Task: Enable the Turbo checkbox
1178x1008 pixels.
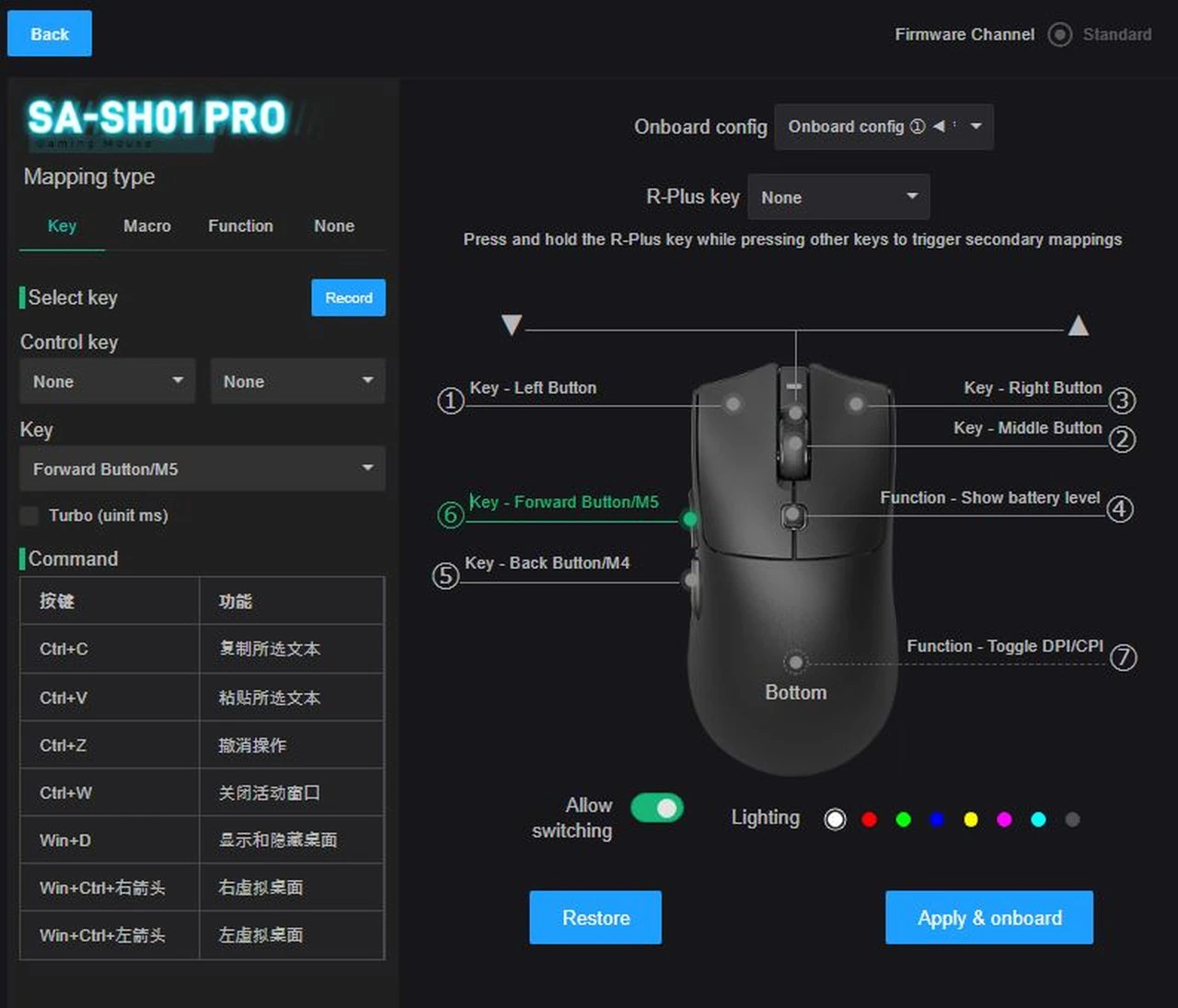Action: (x=30, y=516)
